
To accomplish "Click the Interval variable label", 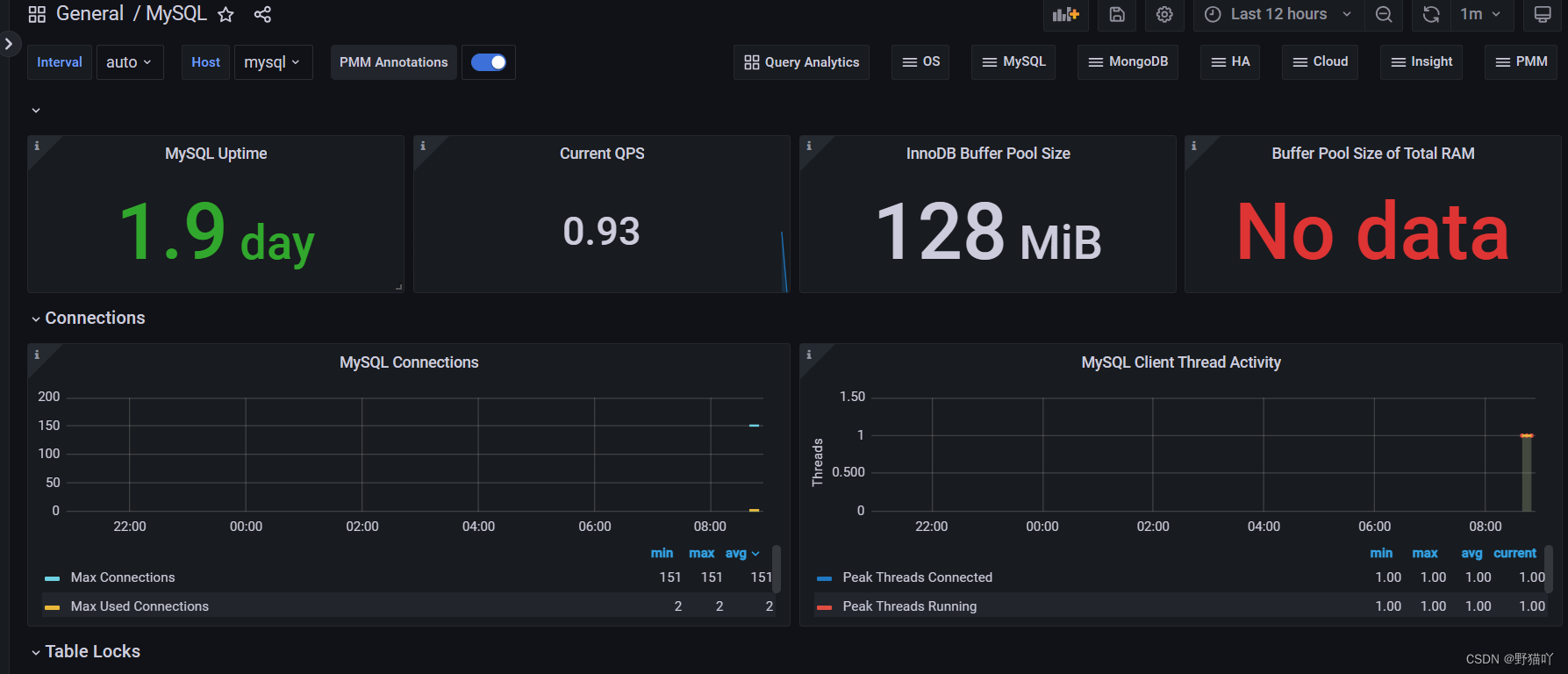I will pos(60,62).
